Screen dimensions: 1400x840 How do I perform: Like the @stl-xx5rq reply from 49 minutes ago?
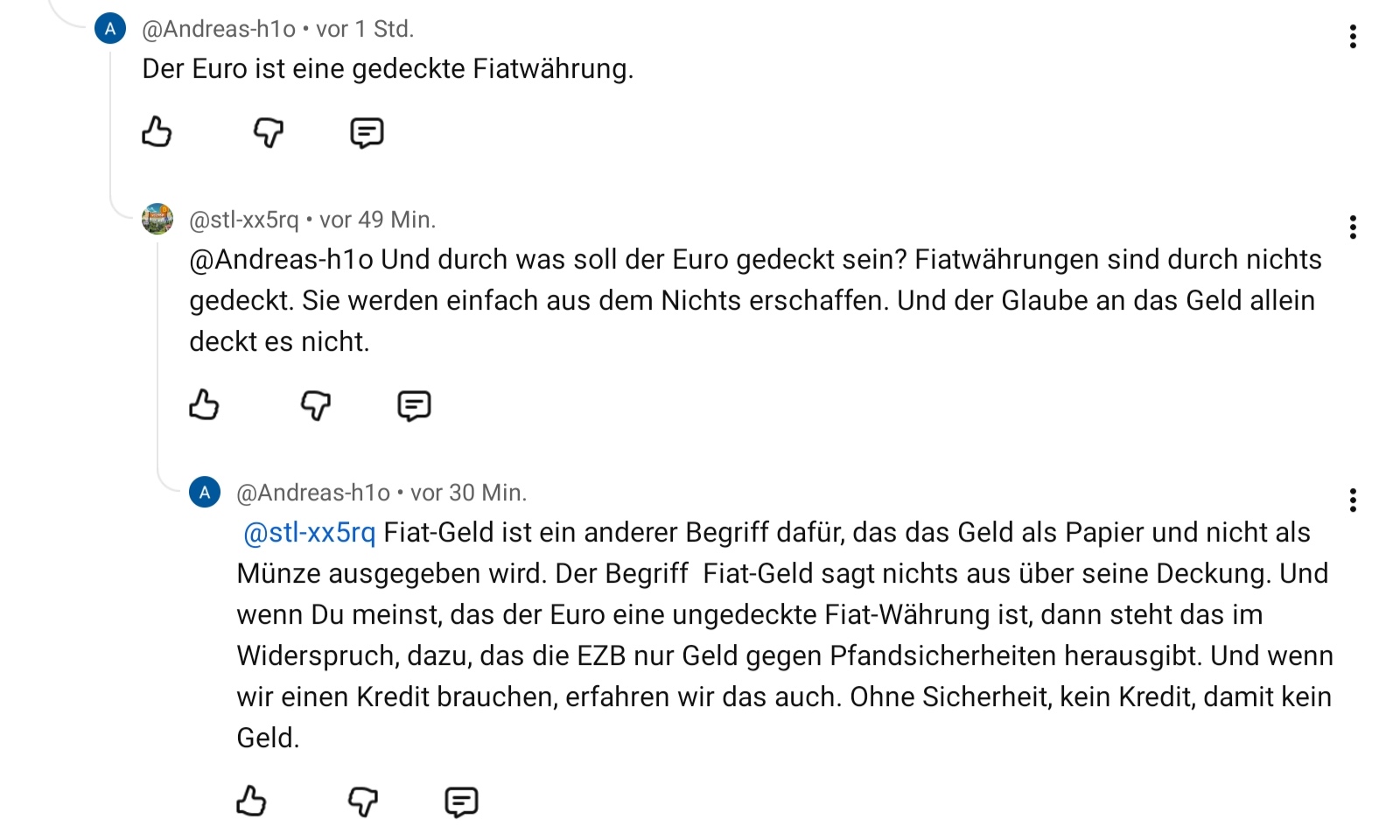204,405
